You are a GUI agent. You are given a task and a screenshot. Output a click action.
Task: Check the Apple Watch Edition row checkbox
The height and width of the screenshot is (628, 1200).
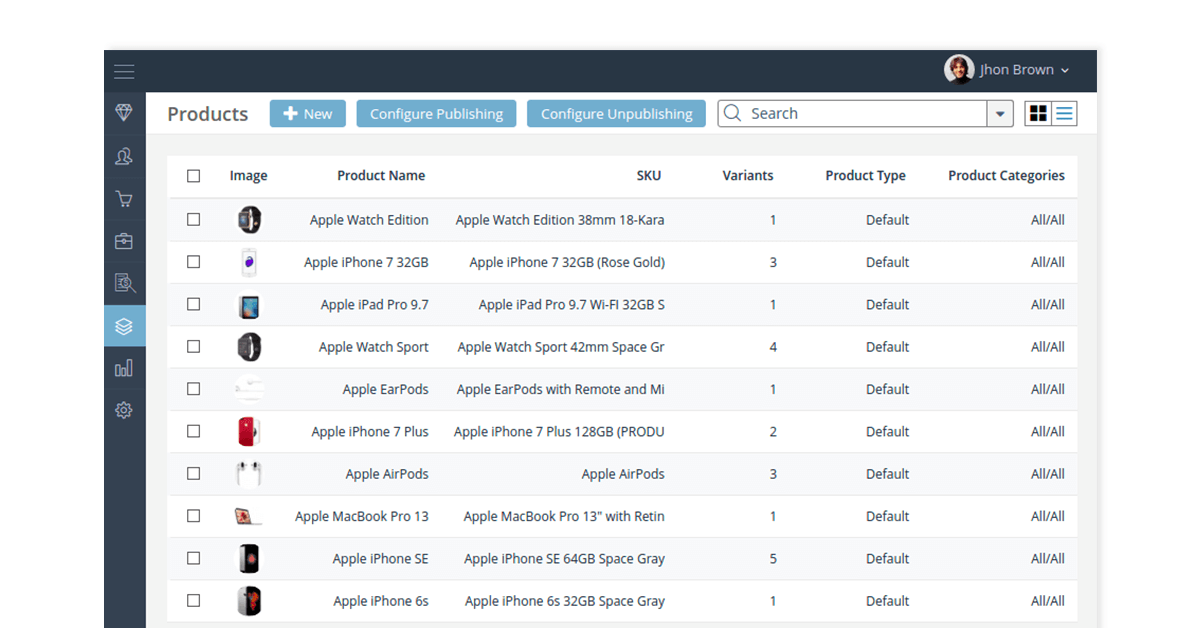[x=193, y=220]
